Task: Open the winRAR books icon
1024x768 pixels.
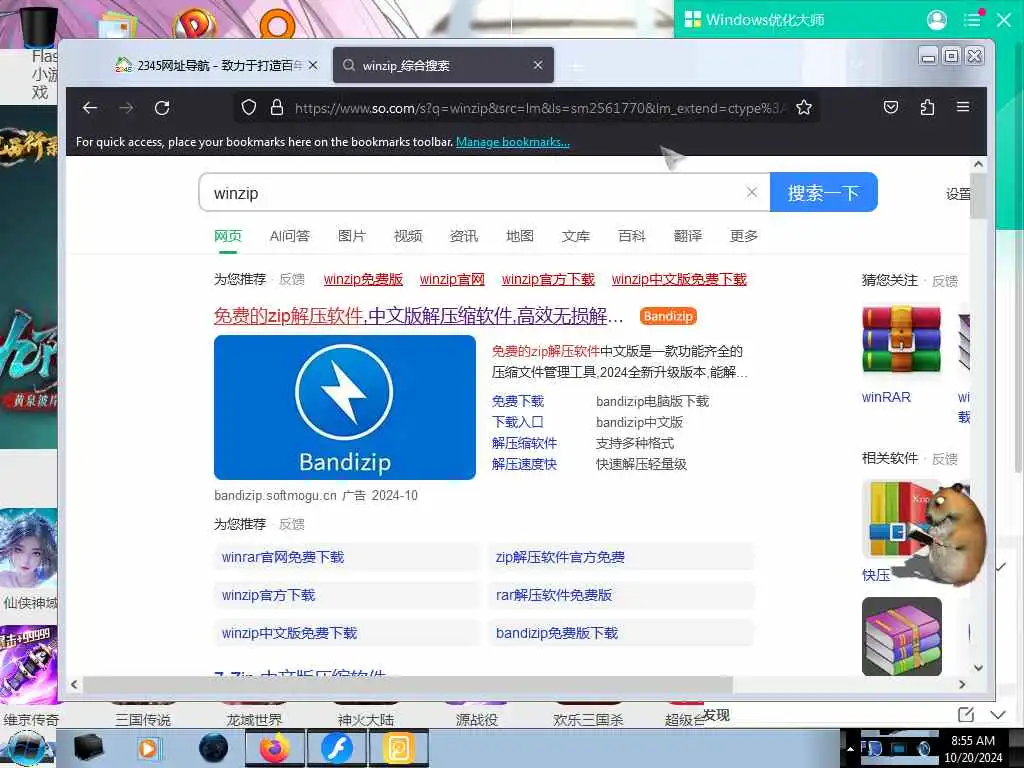Action: (901, 340)
